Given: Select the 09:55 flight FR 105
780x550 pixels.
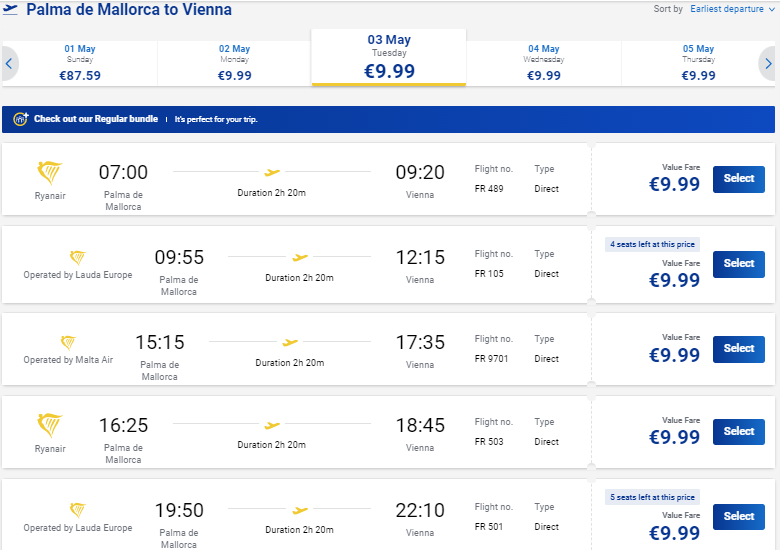Looking at the screenshot, I should 739,264.
